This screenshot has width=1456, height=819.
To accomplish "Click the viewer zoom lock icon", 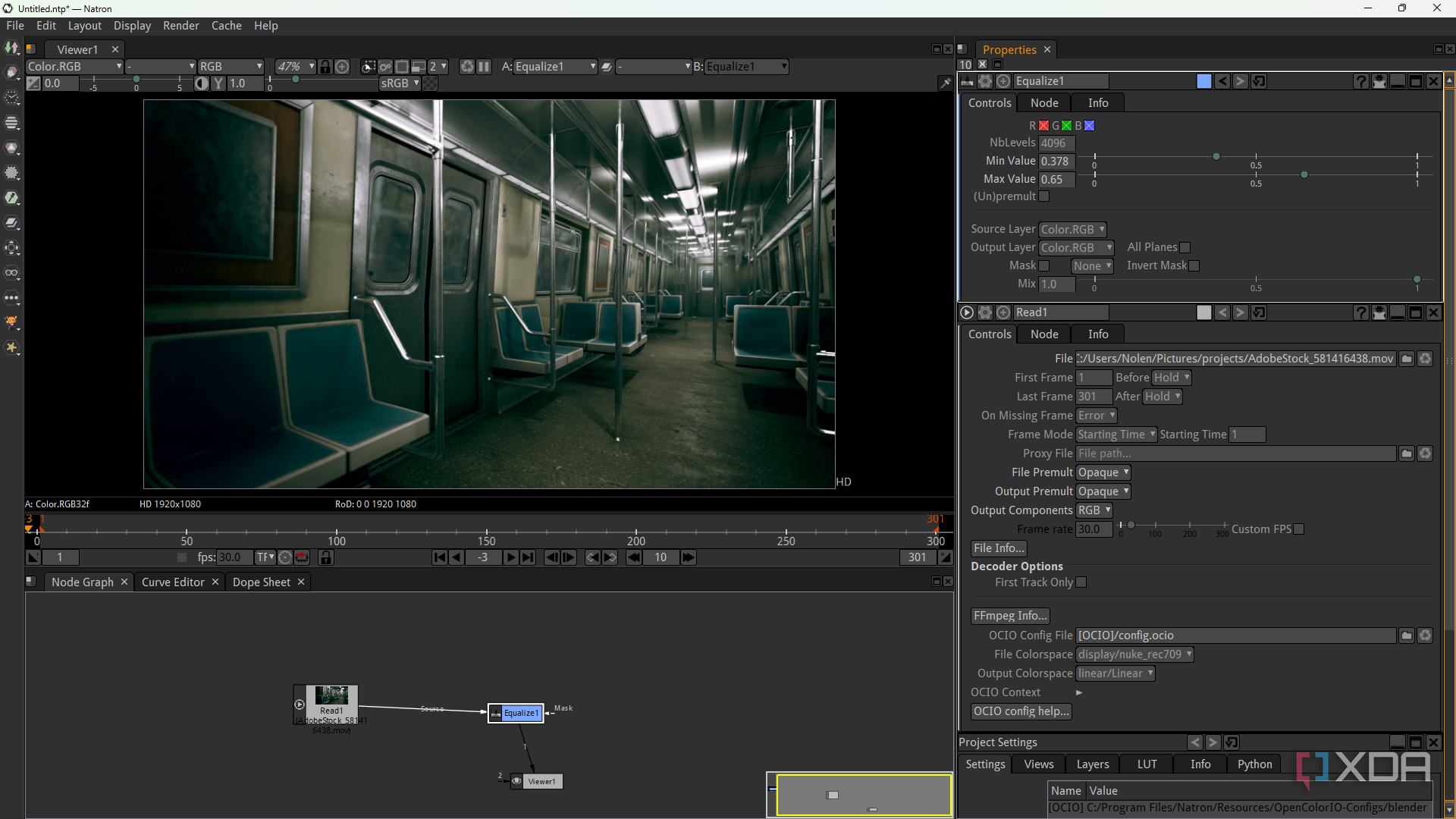I will (x=325, y=67).
